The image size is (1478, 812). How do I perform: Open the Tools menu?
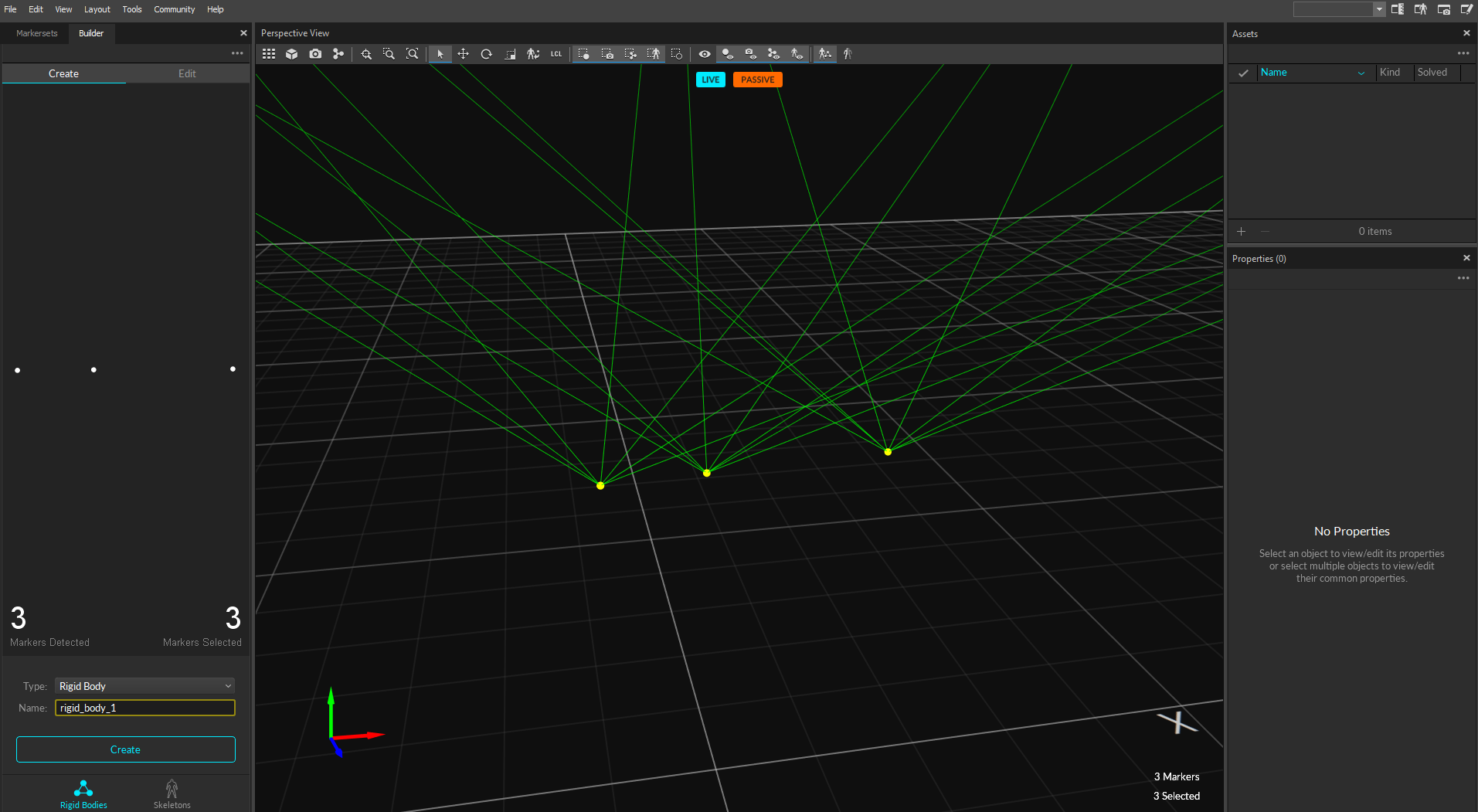[x=131, y=9]
